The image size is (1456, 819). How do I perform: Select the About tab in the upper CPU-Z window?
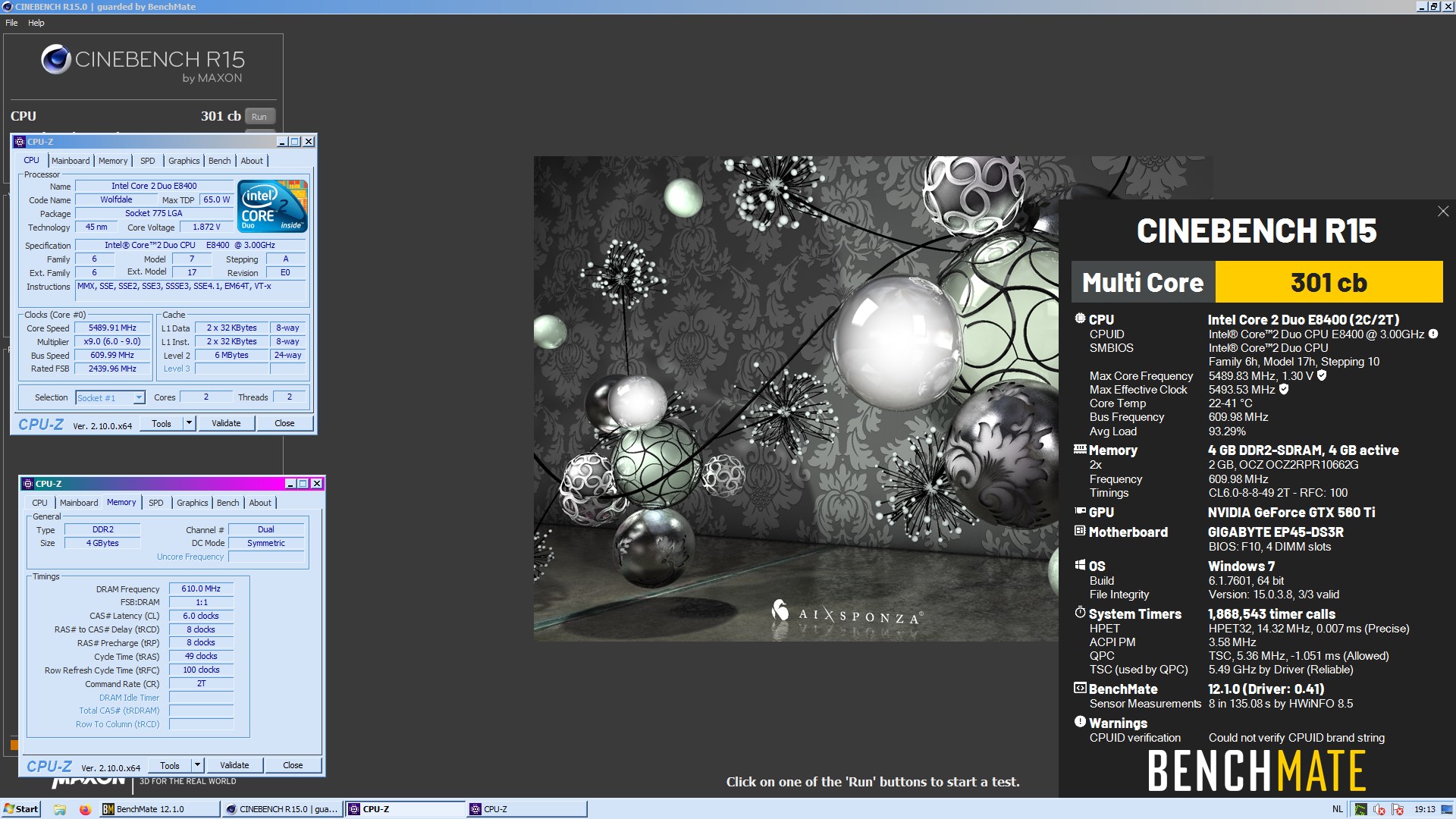[252, 161]
